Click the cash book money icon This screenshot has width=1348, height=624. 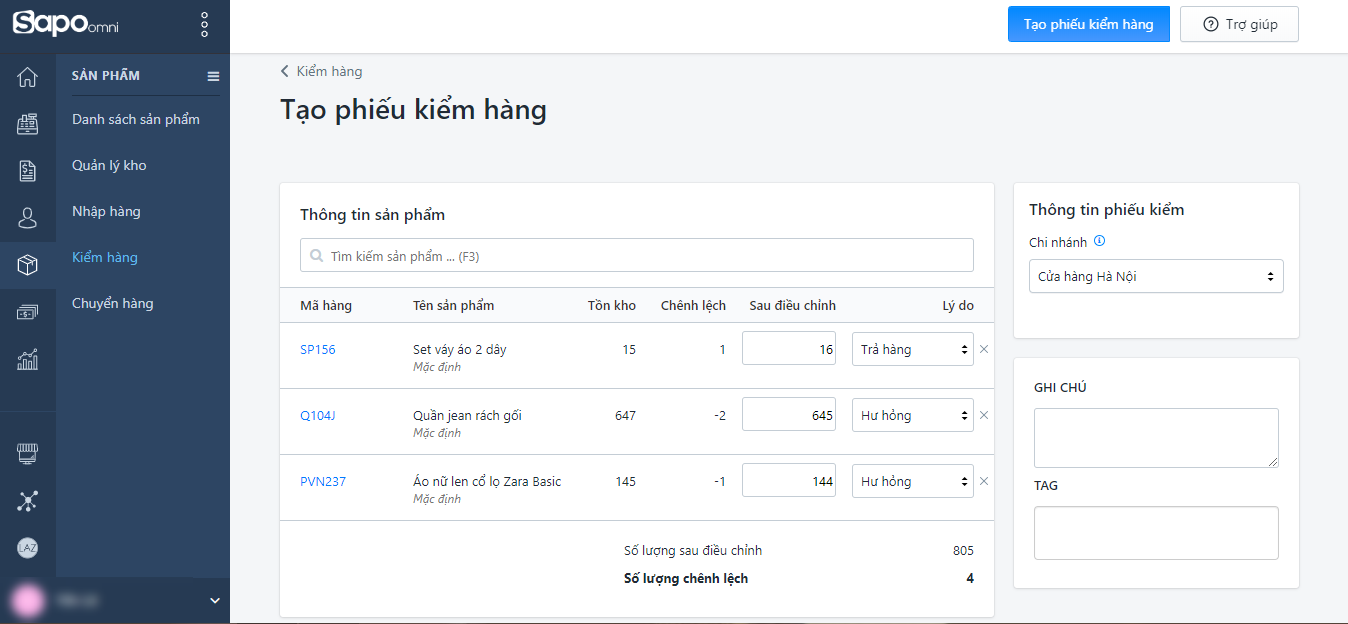click(x=28, y=313)
